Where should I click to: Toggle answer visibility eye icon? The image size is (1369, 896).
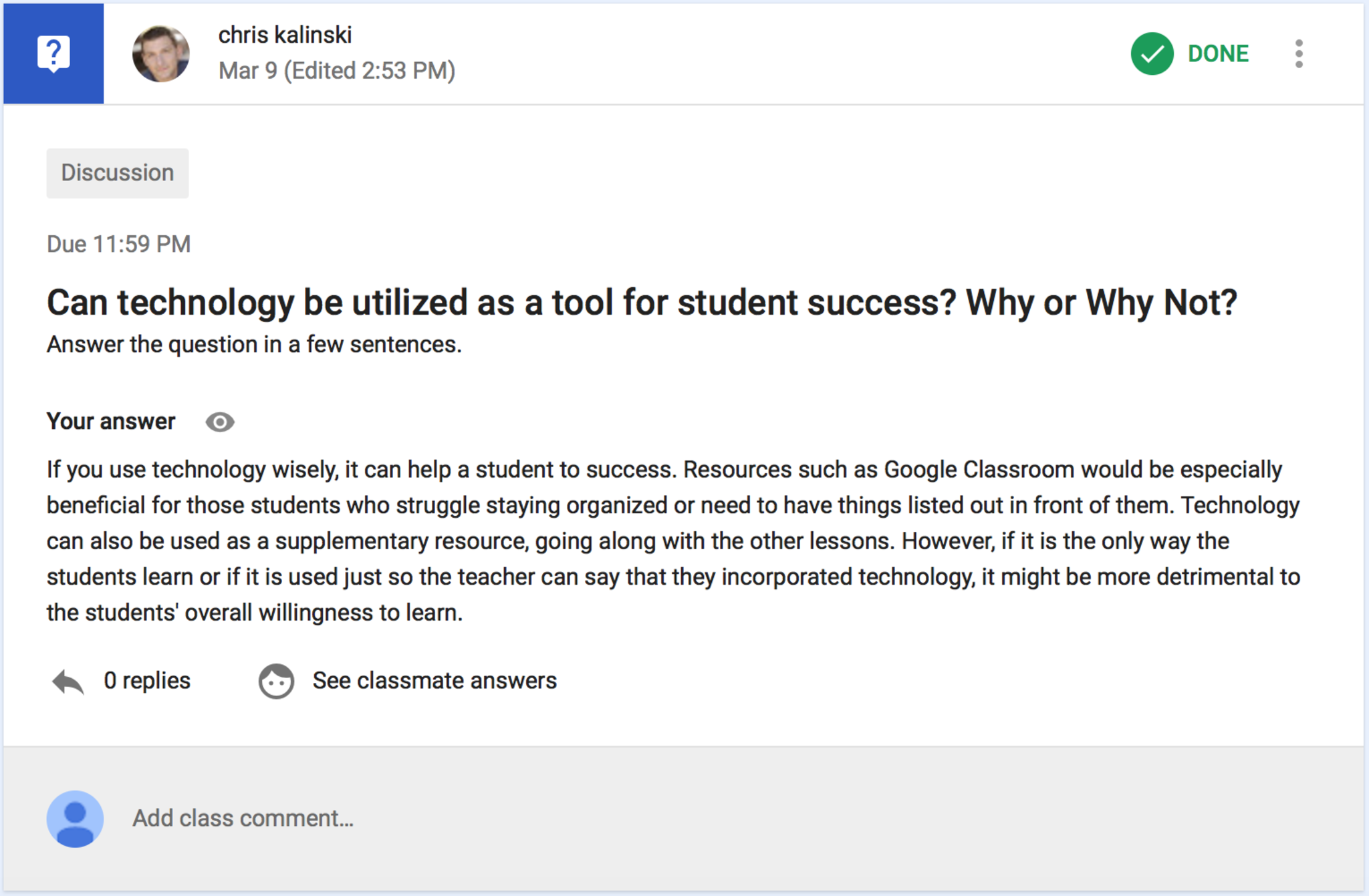tap(220, 422)
